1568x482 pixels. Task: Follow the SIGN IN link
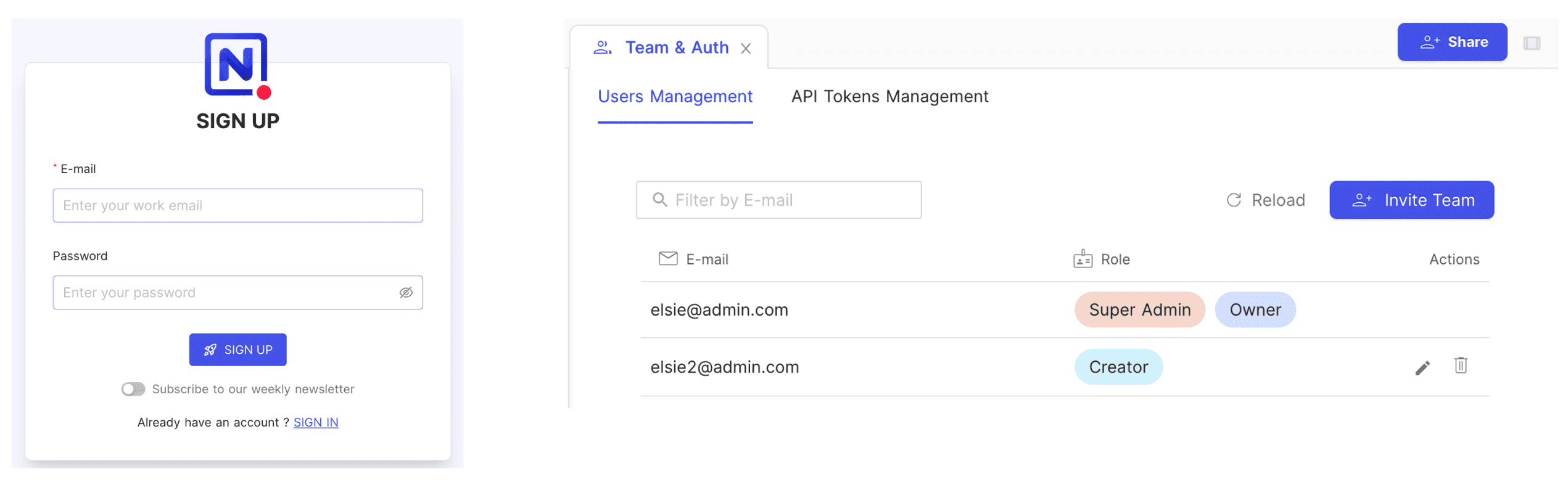[x=315, y=423]
